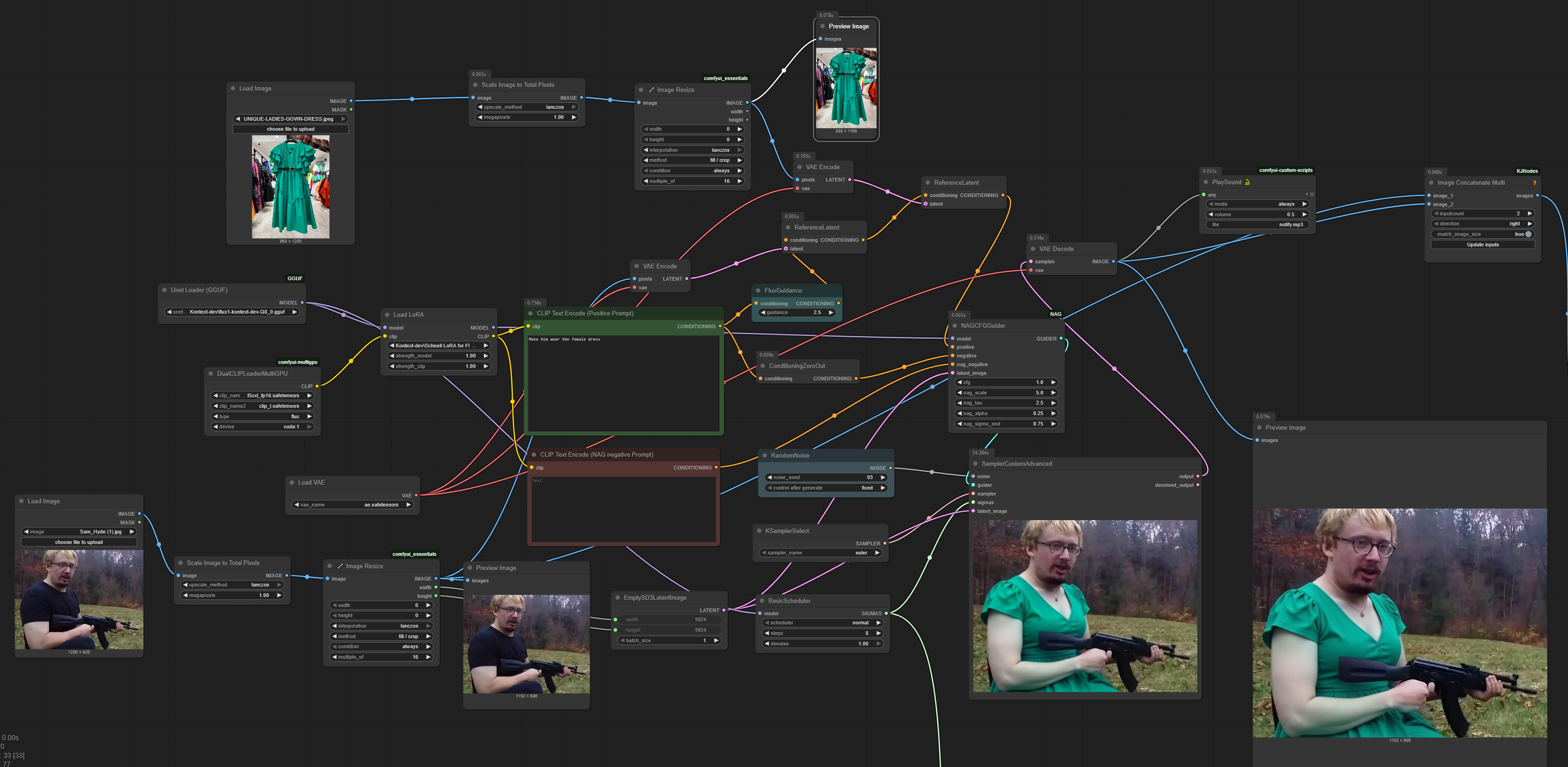
Task: Click the Image Concatenate Multi node collapse dot
Action: 1431,183
